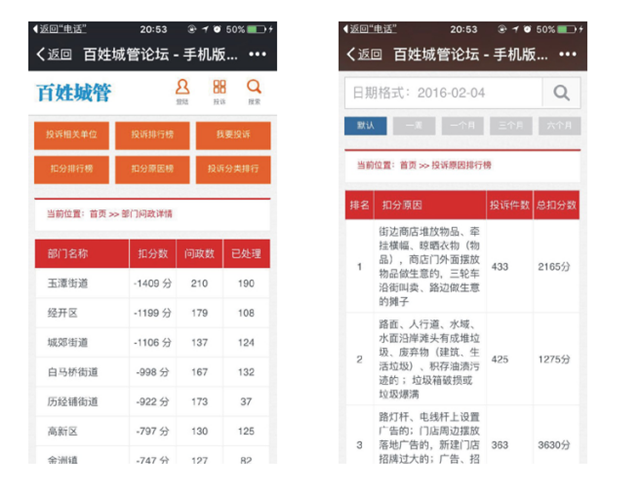Viewport: 640px width, 492px height.
Task: Go back with 返回 arrow on right phone
Action: [365, 54]
